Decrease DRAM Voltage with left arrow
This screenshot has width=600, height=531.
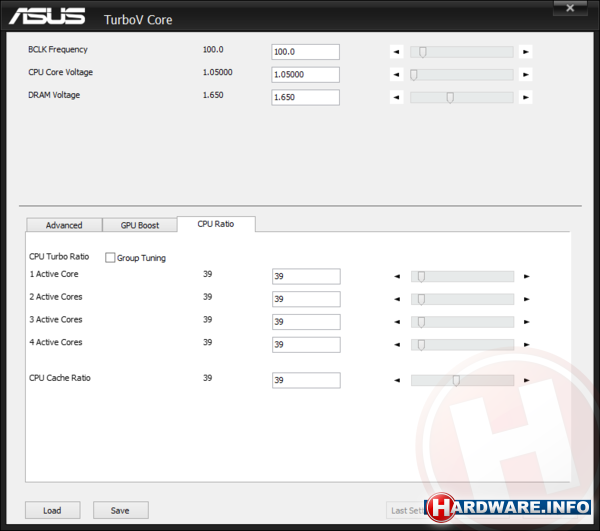396,97
